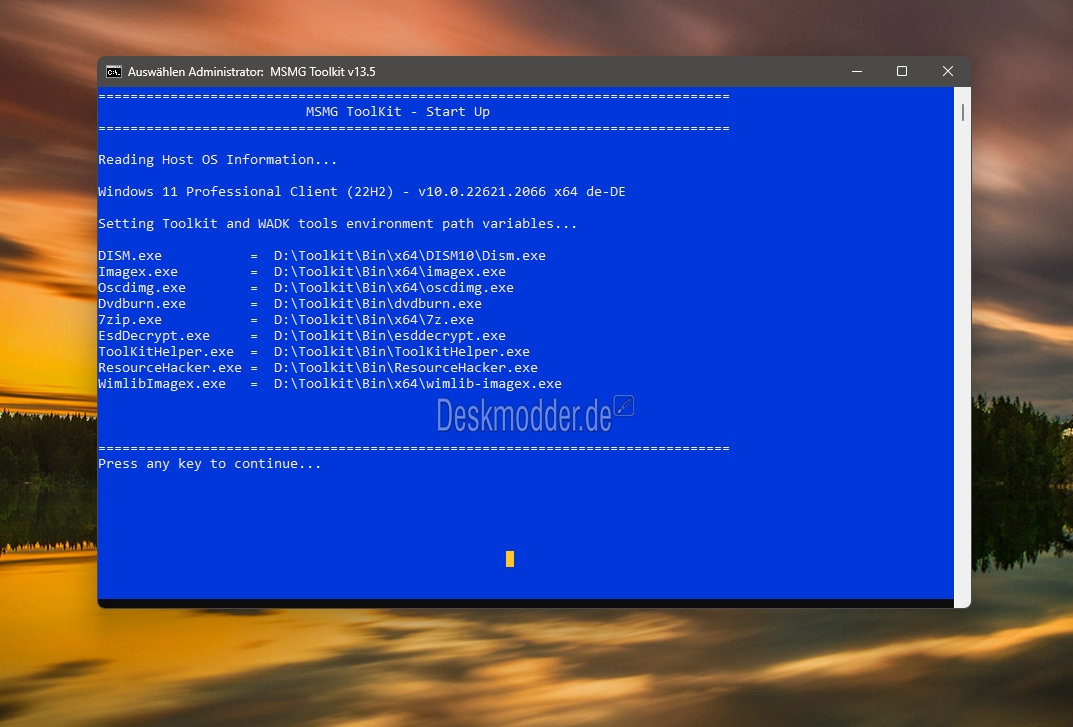This screenshot has height=727, width=1073.
Task: Click the 'ToolKitHelper.exe' label
Action: click(x=166, y=352)
